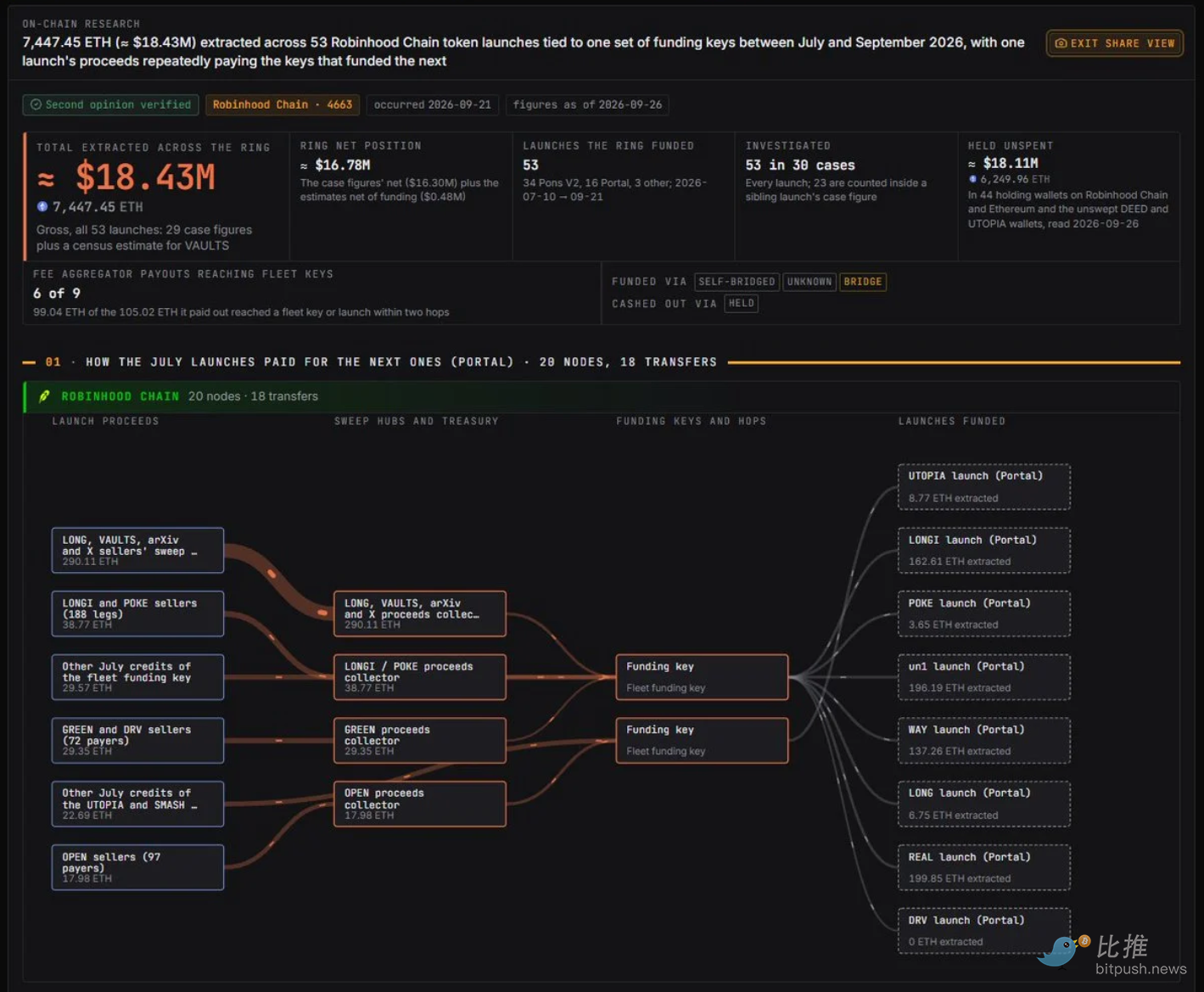Click the green feather icon by Robinhood Chain
The image size is (1204, 992).
click(45, 396)
